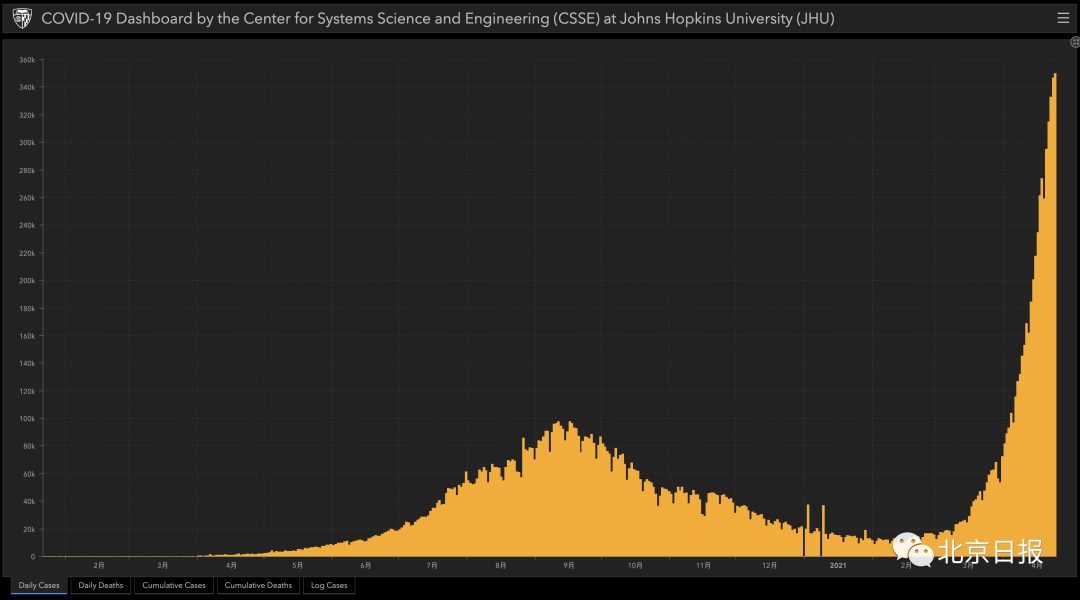Click the 0 label on the y-axis

tap(33, 557)
